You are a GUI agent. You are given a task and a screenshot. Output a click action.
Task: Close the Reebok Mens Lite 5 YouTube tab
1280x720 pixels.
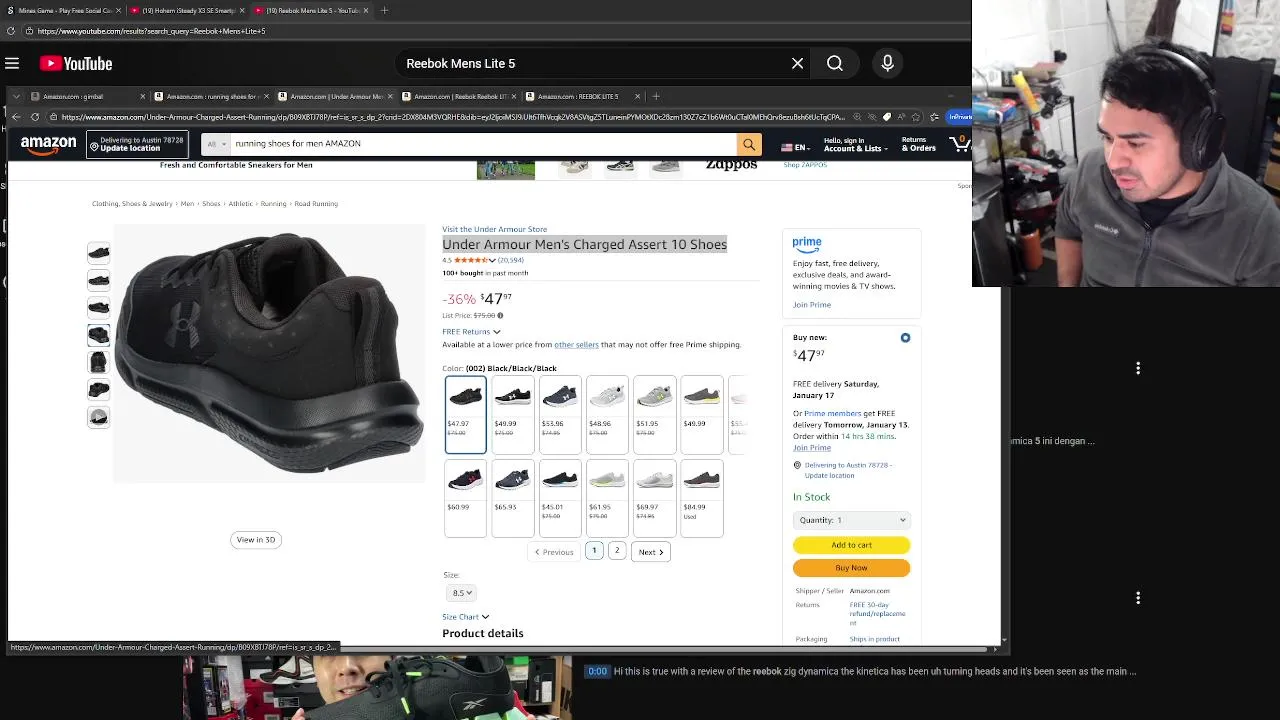click(365, 10)
